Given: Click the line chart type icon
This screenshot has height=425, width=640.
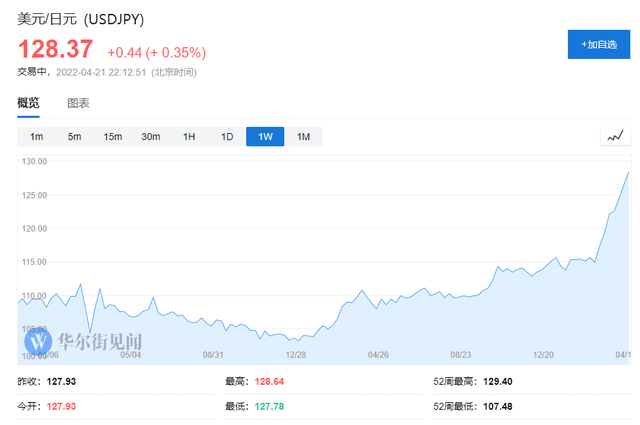Looking at the screenshot, I should (615, 136).
